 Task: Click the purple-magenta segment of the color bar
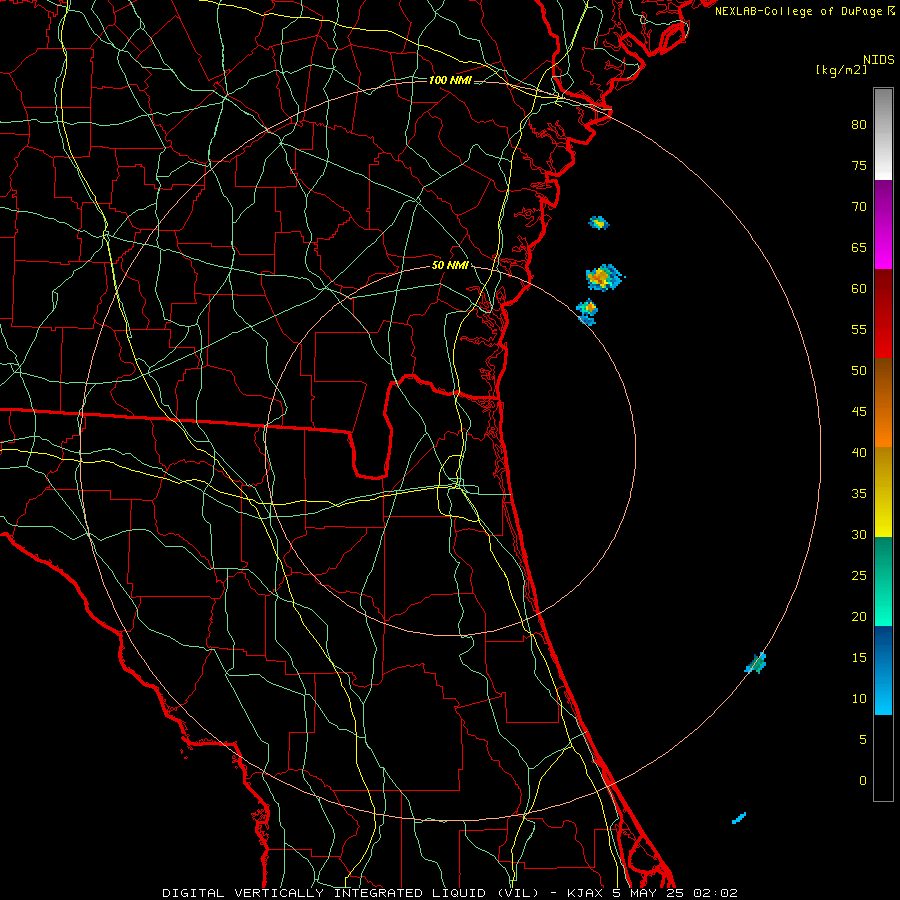883,224
